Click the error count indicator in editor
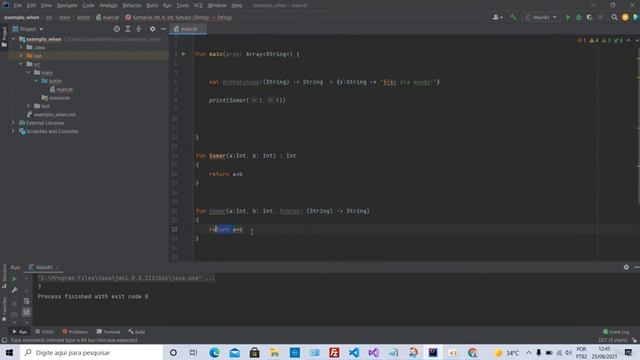The height and width of the screenshot is (360, 640). (x=582, y=40)
